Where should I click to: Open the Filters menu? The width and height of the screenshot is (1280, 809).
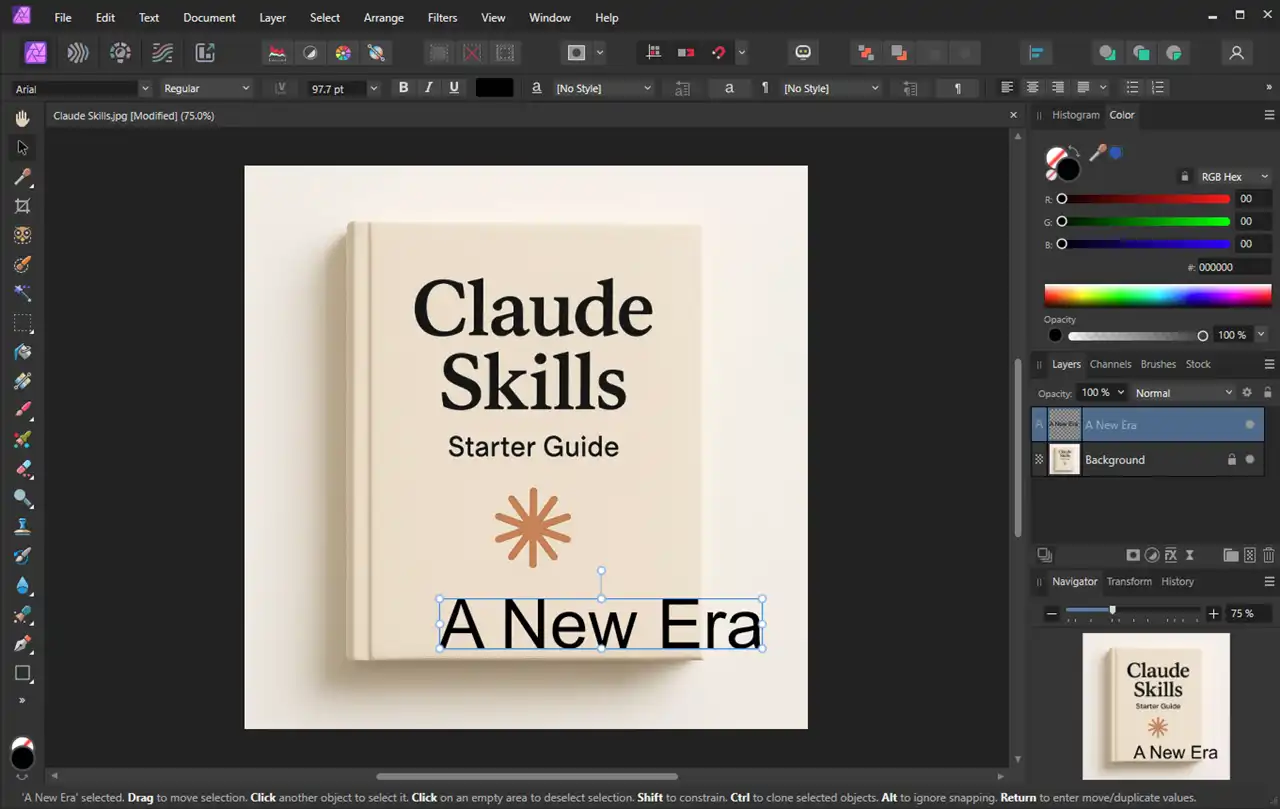(x=442, y=18)
